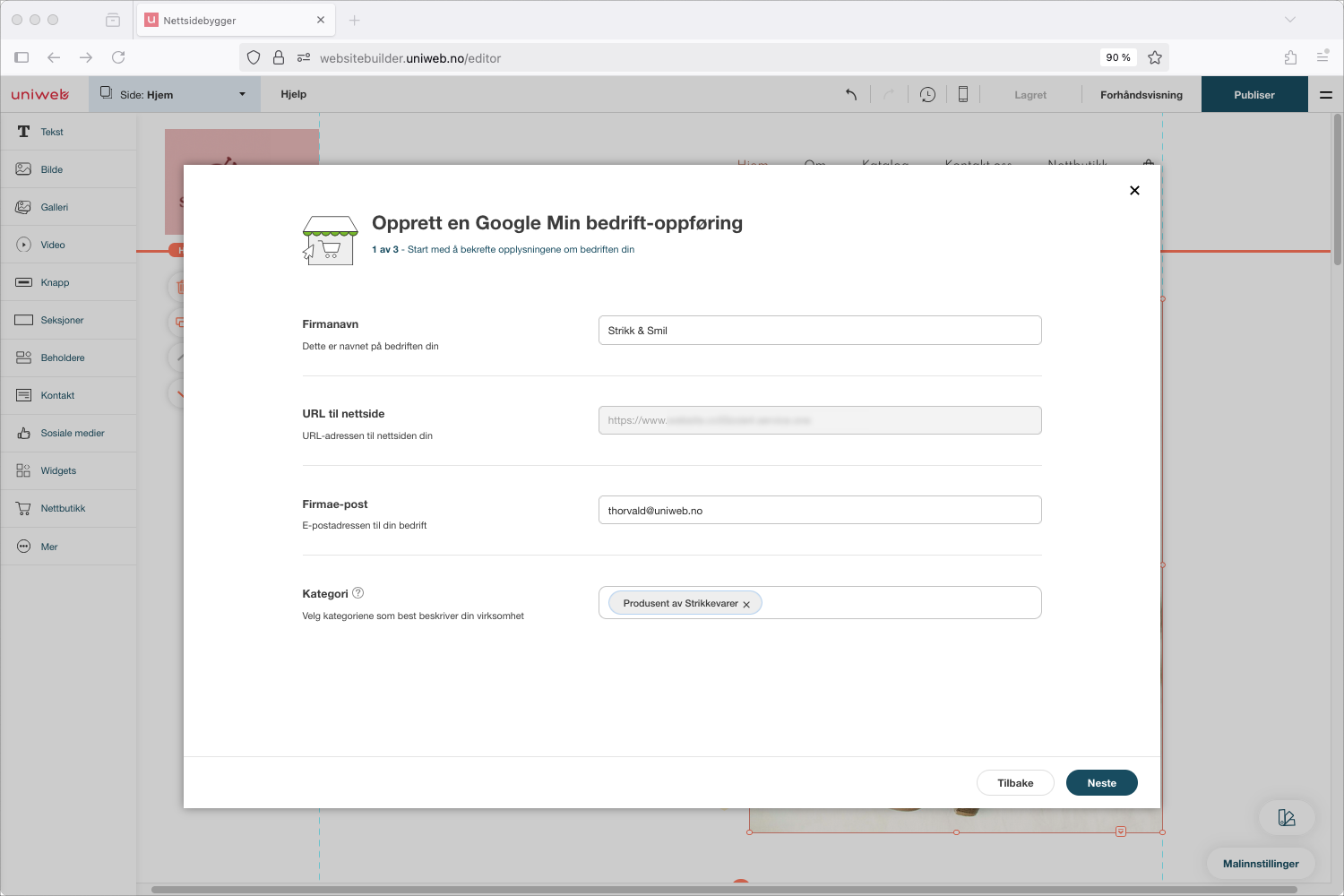Remove the Produsent av Strikkevarer category tag
The image size is (1344, 896).
(746, 605)
